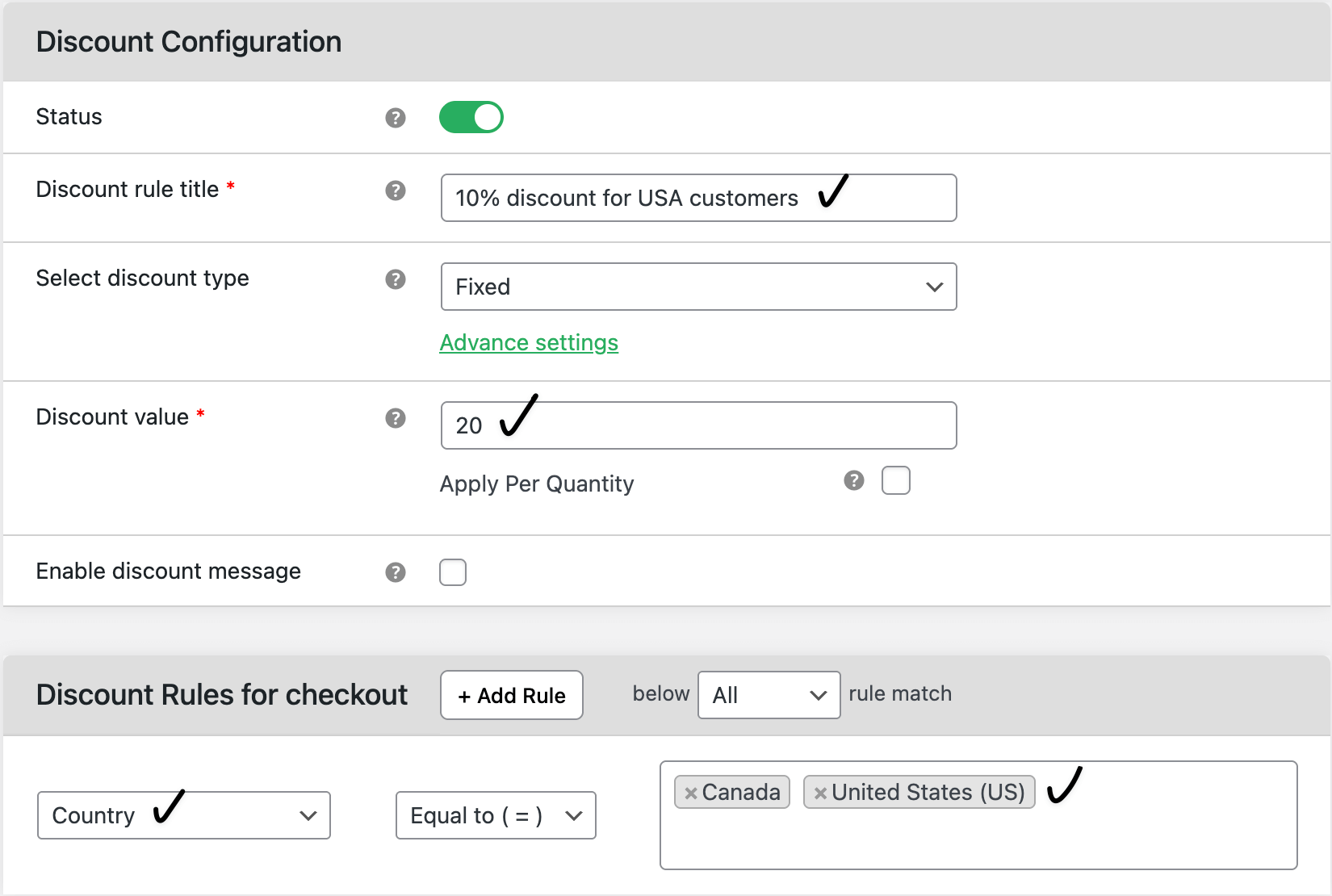Click the Add Rule button

pyautogui.click(x=512, y=695)
